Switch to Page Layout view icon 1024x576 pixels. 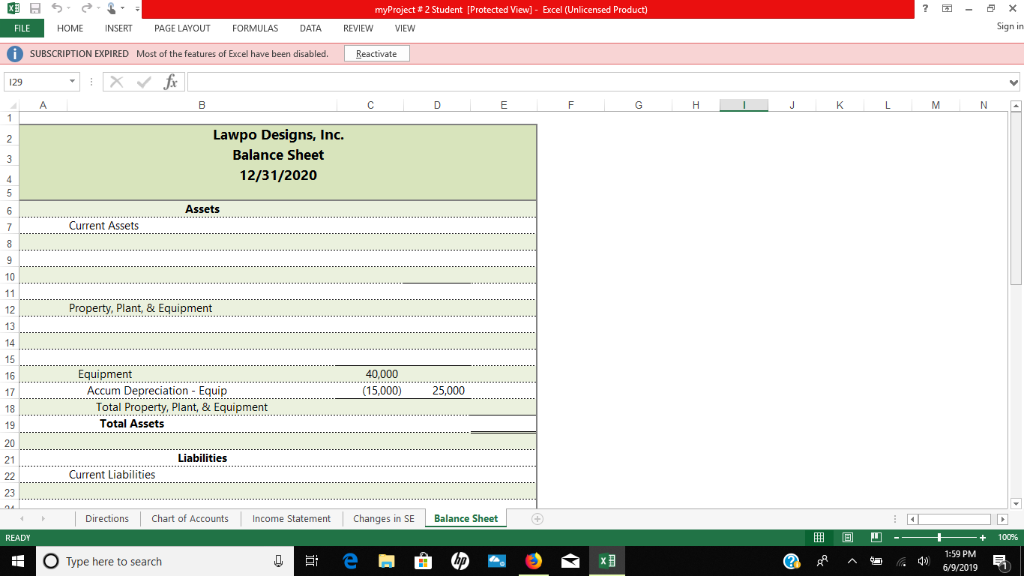[847, 537]
